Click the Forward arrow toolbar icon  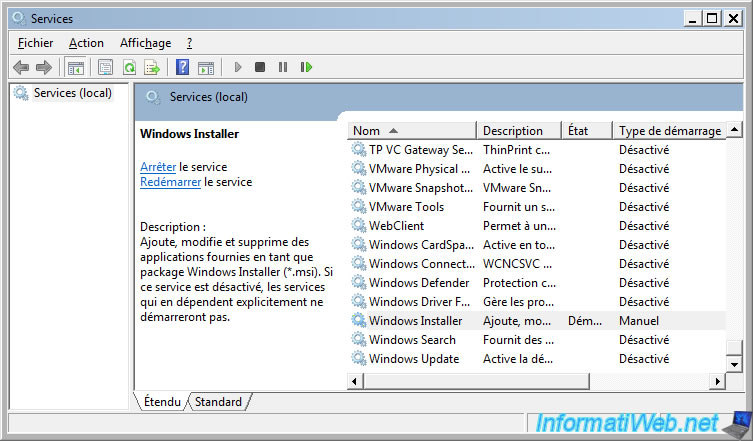(44, 67)
